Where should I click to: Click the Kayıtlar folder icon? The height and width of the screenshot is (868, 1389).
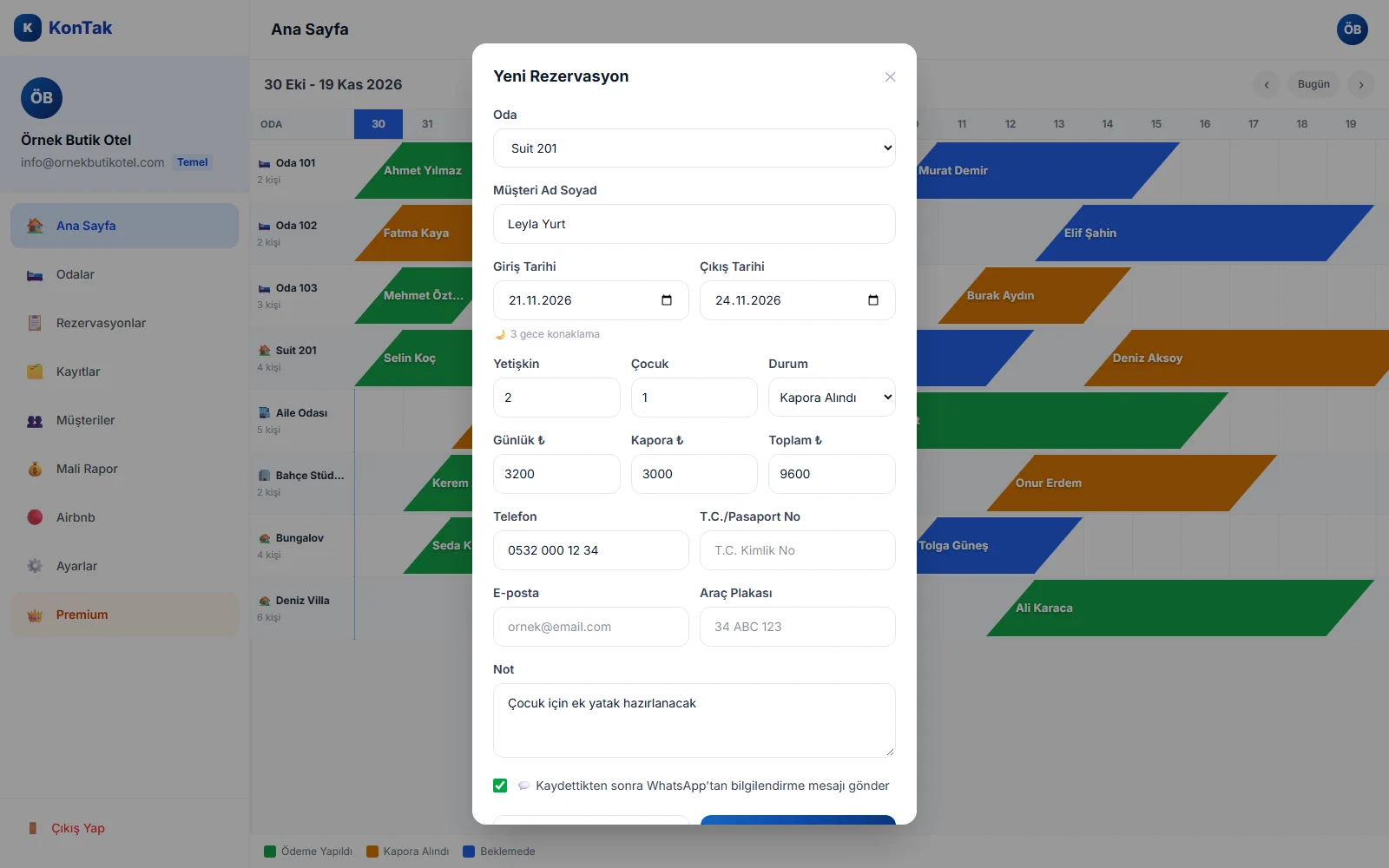(35, 372)
